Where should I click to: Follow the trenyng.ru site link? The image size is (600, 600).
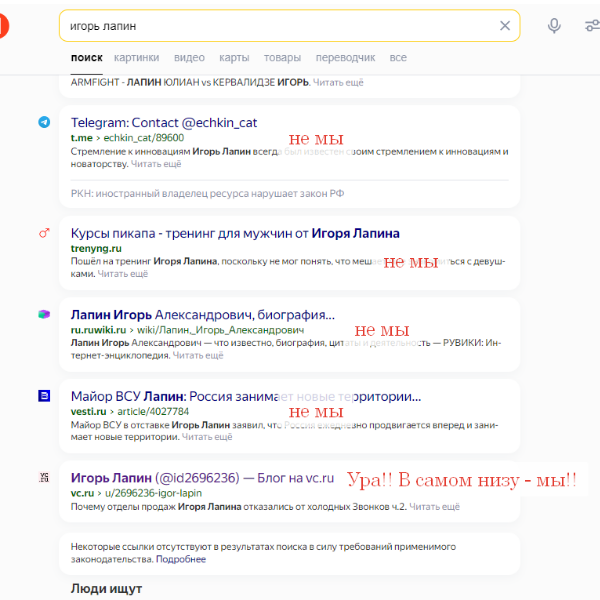click(96, 248)
